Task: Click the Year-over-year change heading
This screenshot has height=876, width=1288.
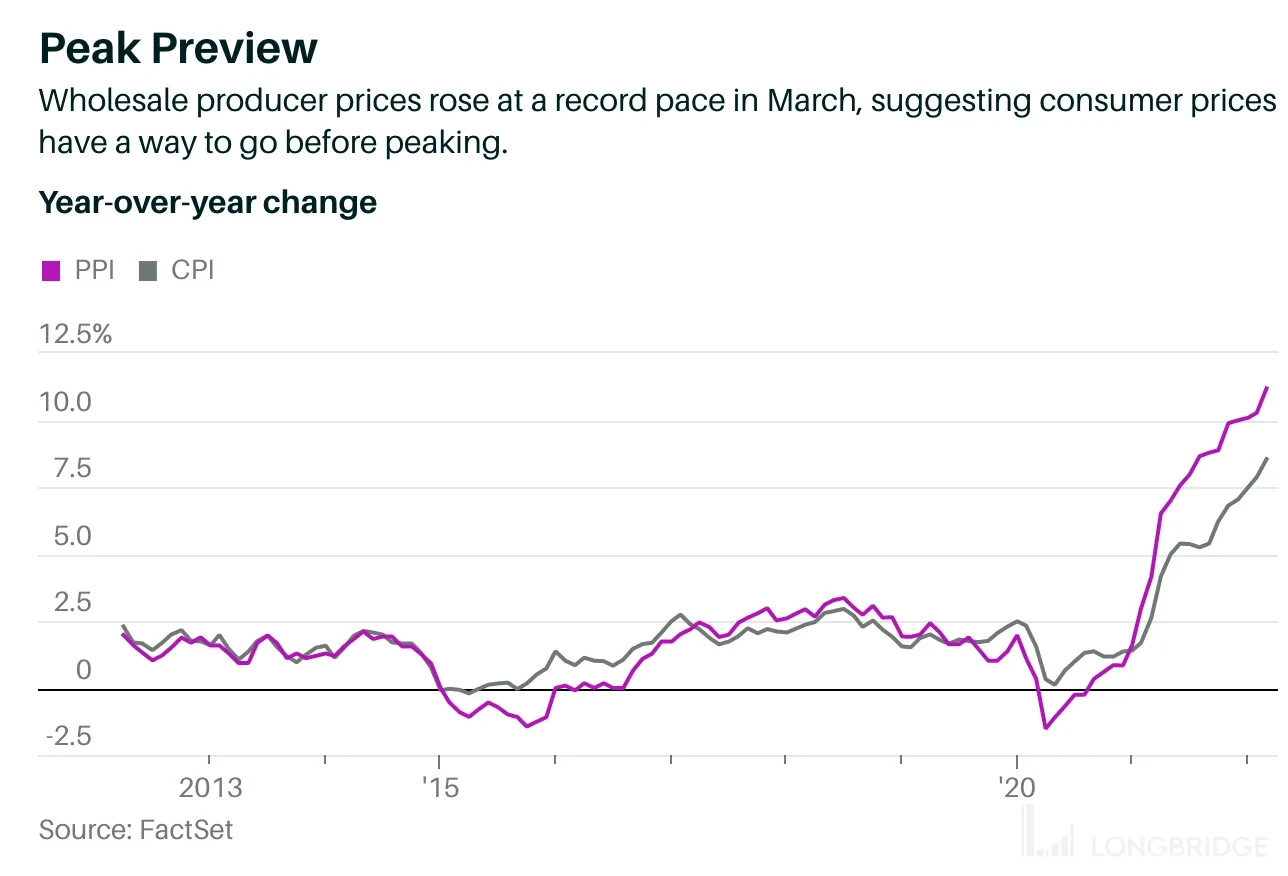Action: point(208,203)
